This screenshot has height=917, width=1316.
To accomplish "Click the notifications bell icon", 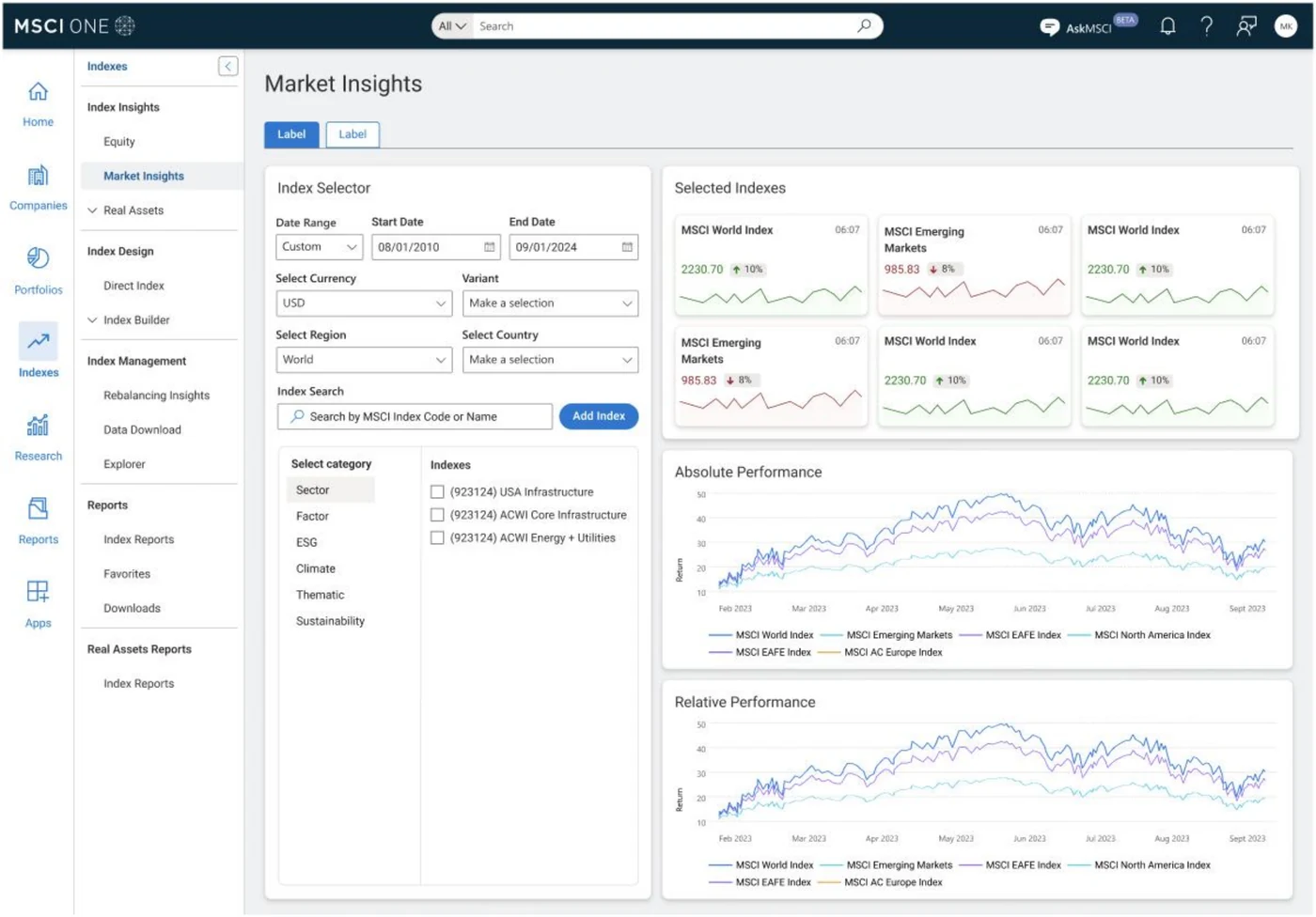I will 1167,26.
